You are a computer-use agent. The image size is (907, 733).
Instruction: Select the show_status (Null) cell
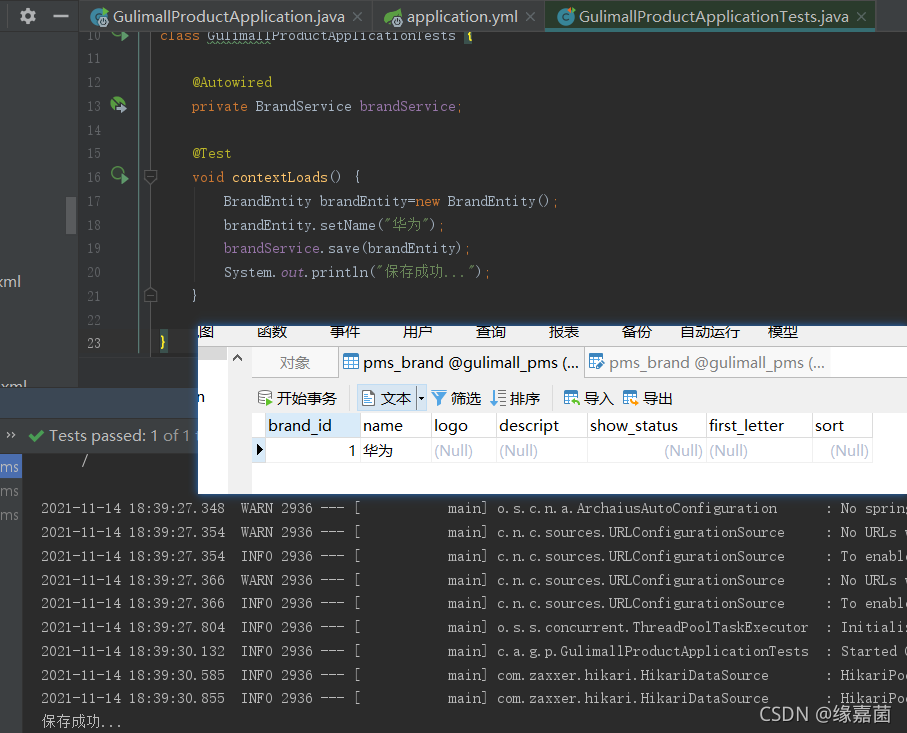(647, 450)
